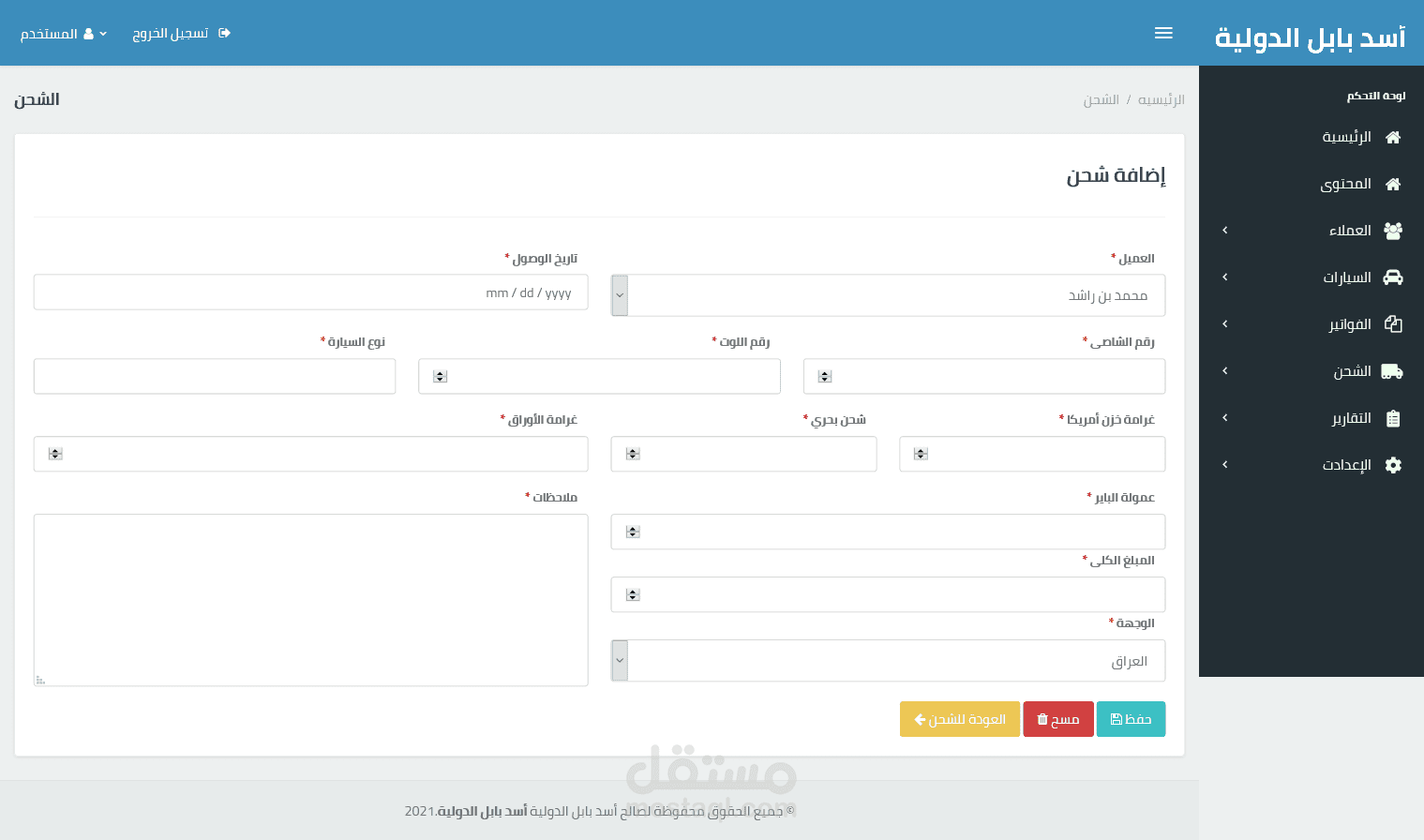1424x840 pixels.
Task: Click the غرامة الأوراق spinner stepper
Action: pyautogui.click(x=55, y=454)
